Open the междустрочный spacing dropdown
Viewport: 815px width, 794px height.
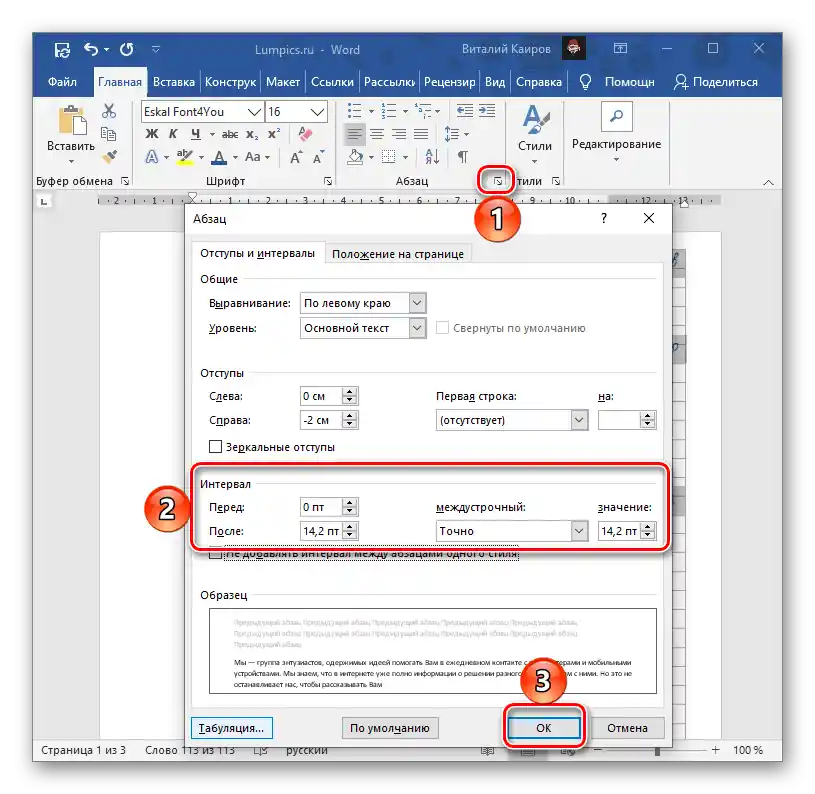pyautogui.click(x=580, y=530)
